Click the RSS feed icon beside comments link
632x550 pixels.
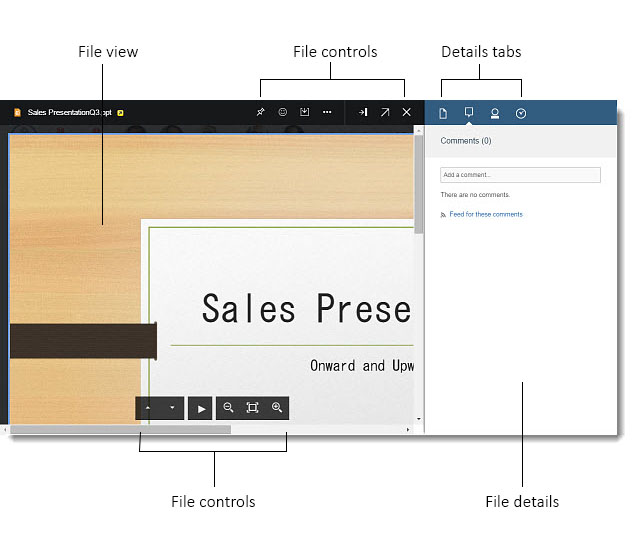pos(443,215)
